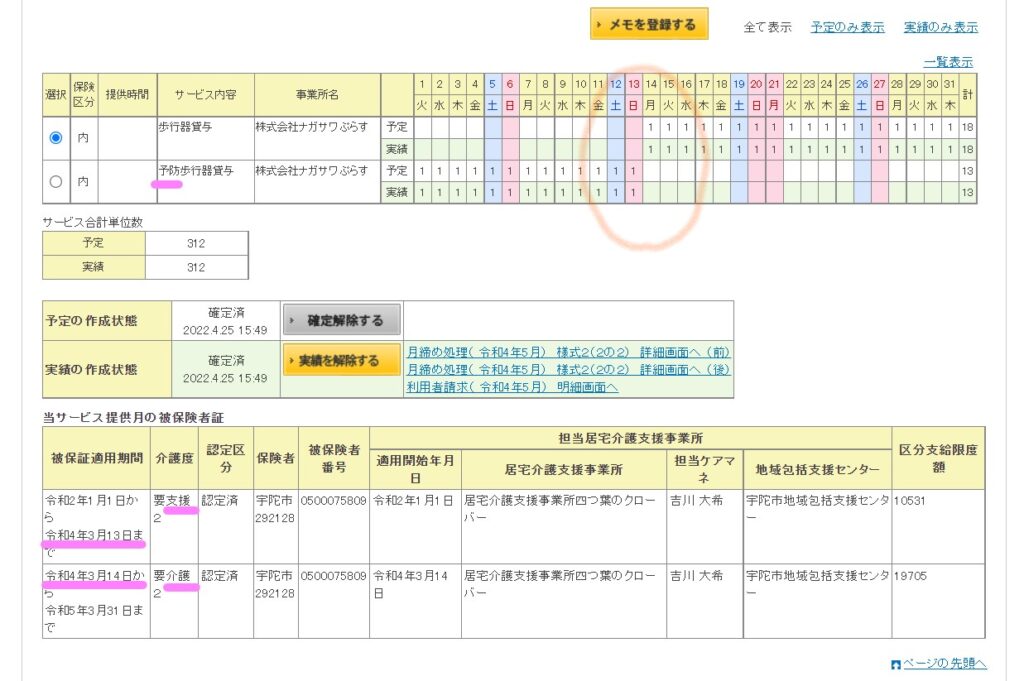Select the radio button for 歩行器貸与 row
Viewport: 1024px width, 681px height.
[56, 138]
